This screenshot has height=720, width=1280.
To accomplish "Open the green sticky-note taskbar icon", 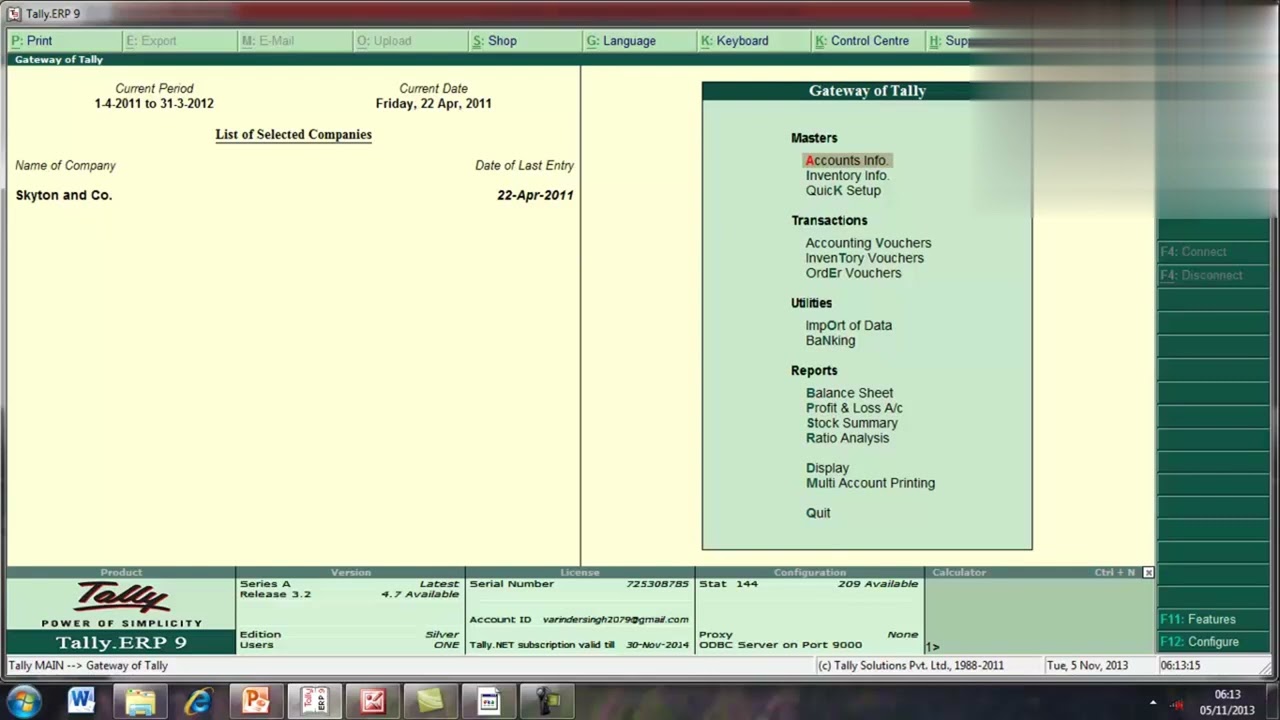I will 431,700.
